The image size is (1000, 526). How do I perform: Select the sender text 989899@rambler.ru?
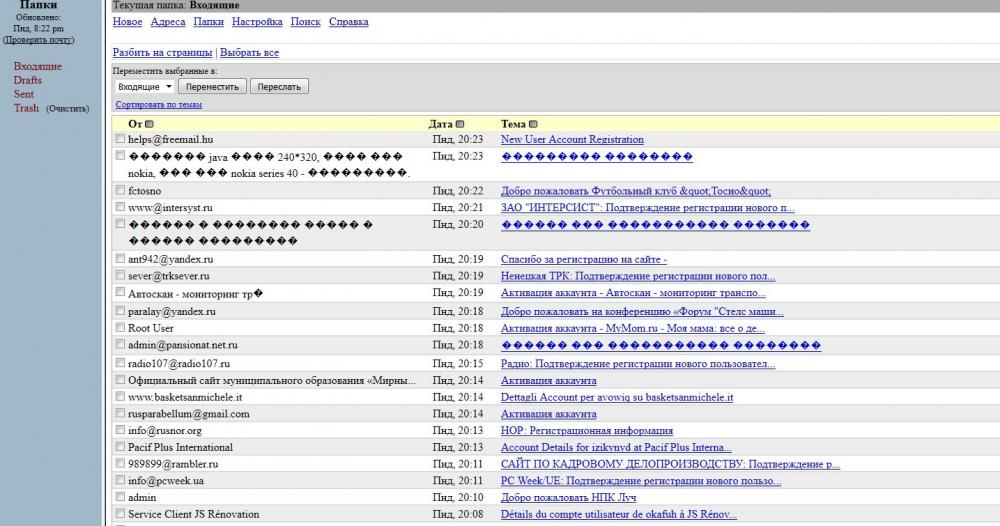(x=173, y=464)
